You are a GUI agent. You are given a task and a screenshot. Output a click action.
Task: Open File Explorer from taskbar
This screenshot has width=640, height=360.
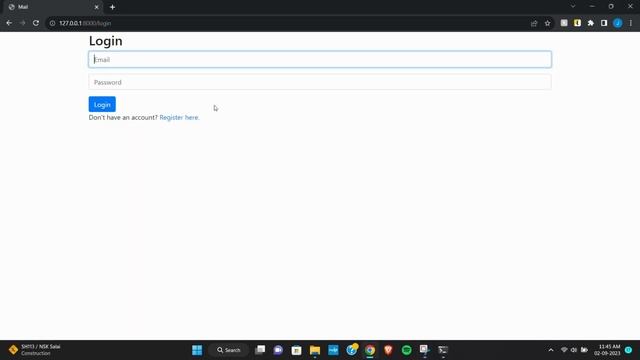[315, 350]
